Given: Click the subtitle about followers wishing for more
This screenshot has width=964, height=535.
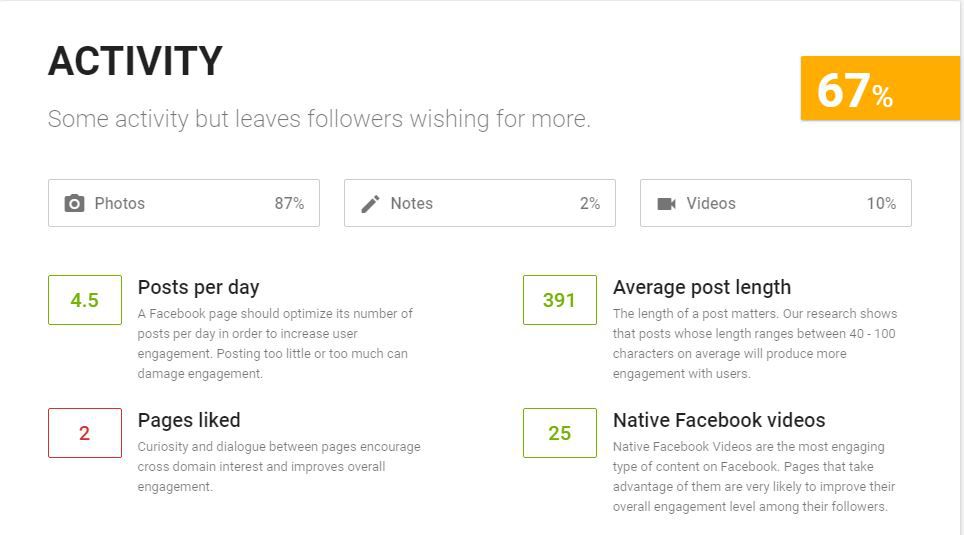Looking at the screenshot, I should pos(319,119).
